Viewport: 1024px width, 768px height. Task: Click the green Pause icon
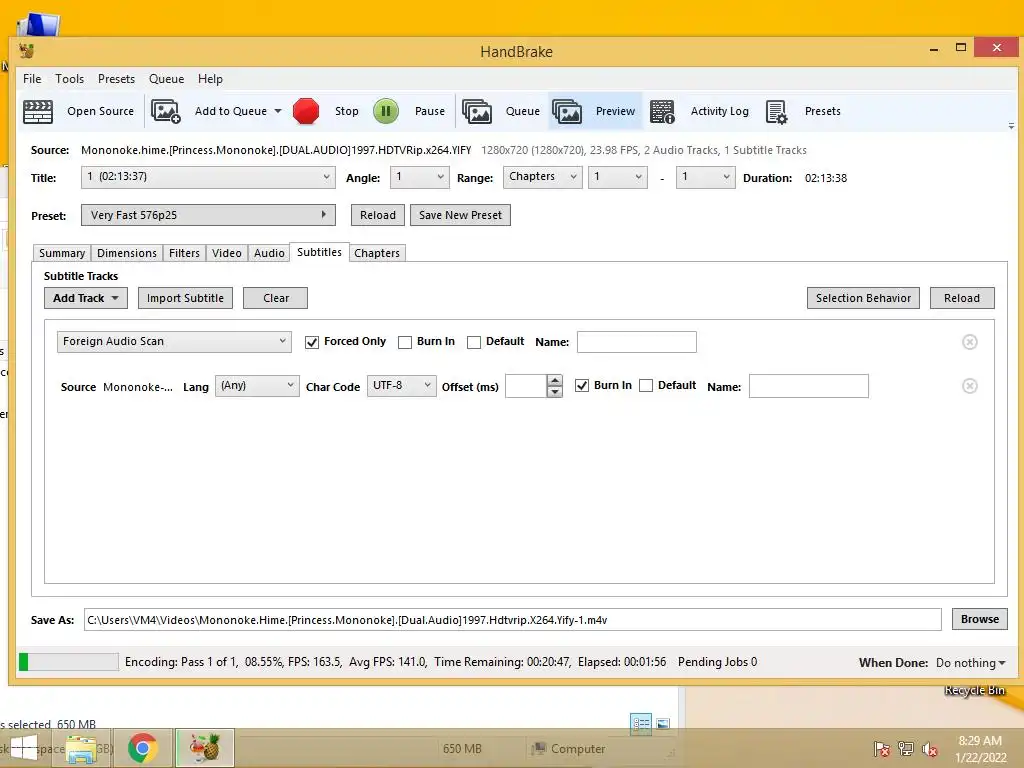click(386, 111)
